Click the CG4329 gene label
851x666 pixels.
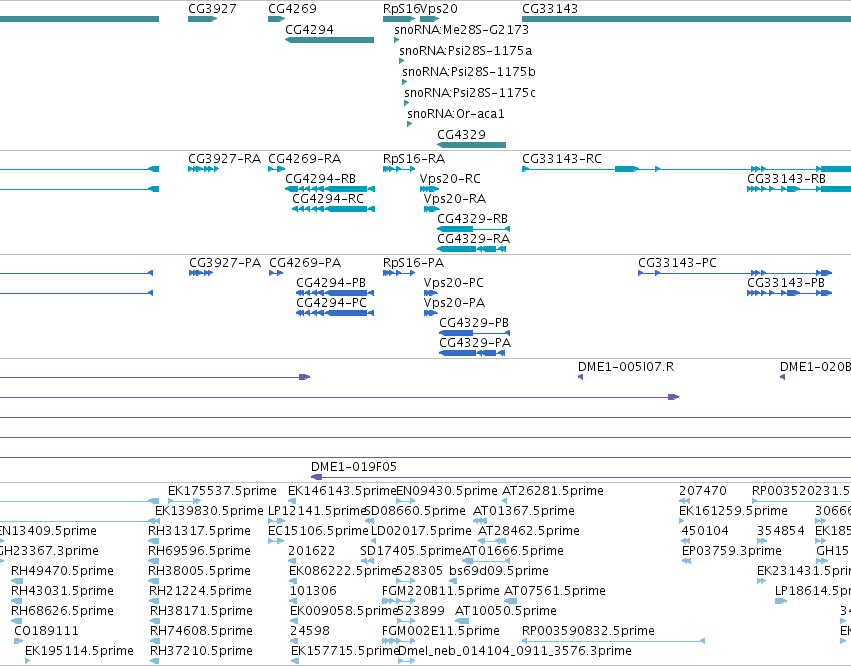[x=461, y=135]
